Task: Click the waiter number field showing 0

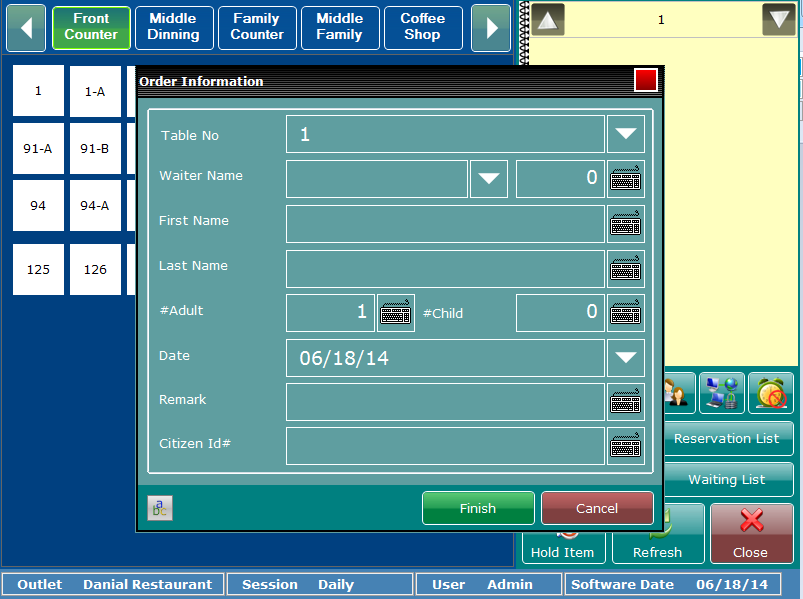Action: [x=560, y=179]
